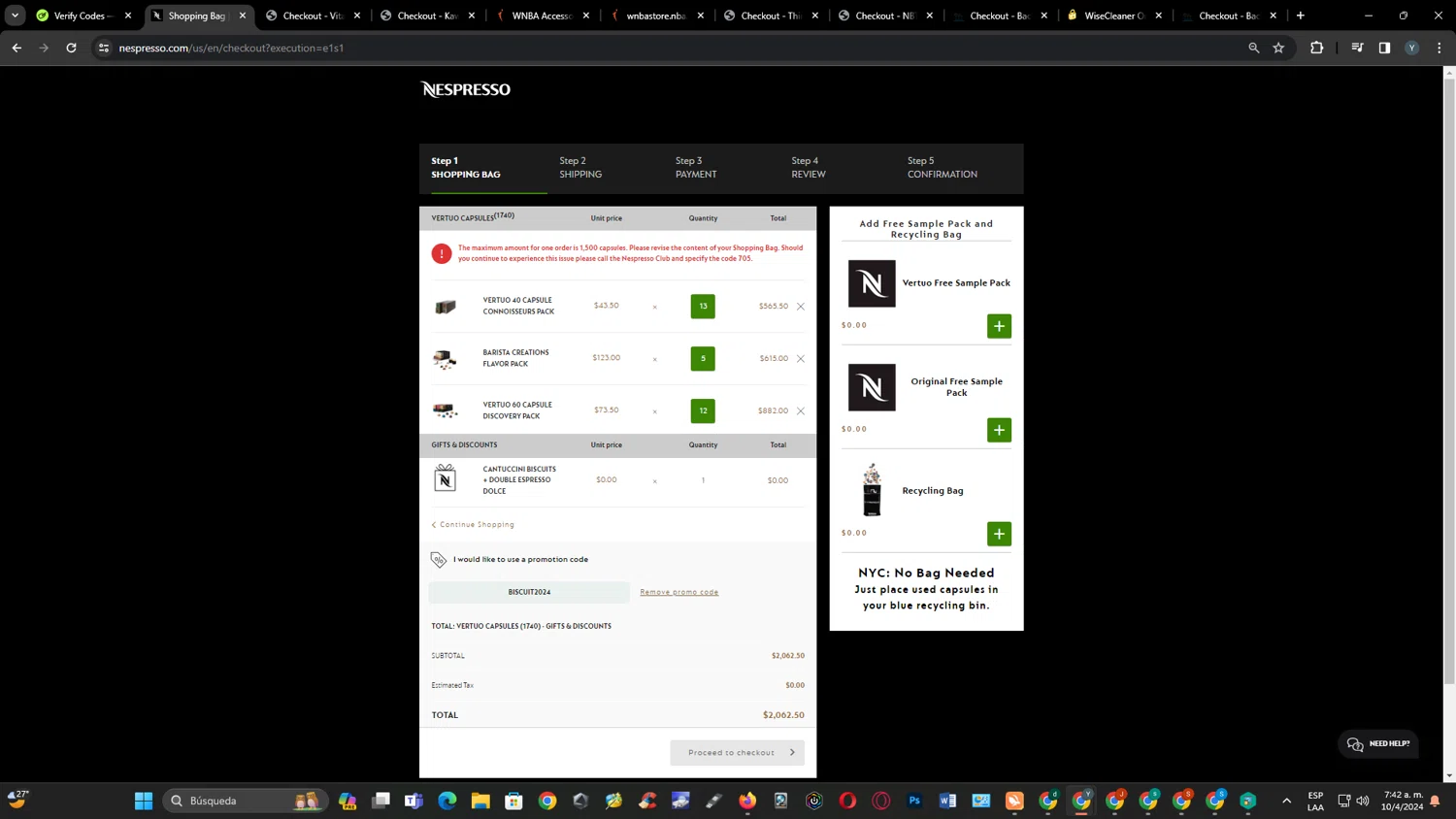This screenshot has height=819, width=1456.
Task: Close the Shopping Bag browser tab
Action: pos(243,16)
